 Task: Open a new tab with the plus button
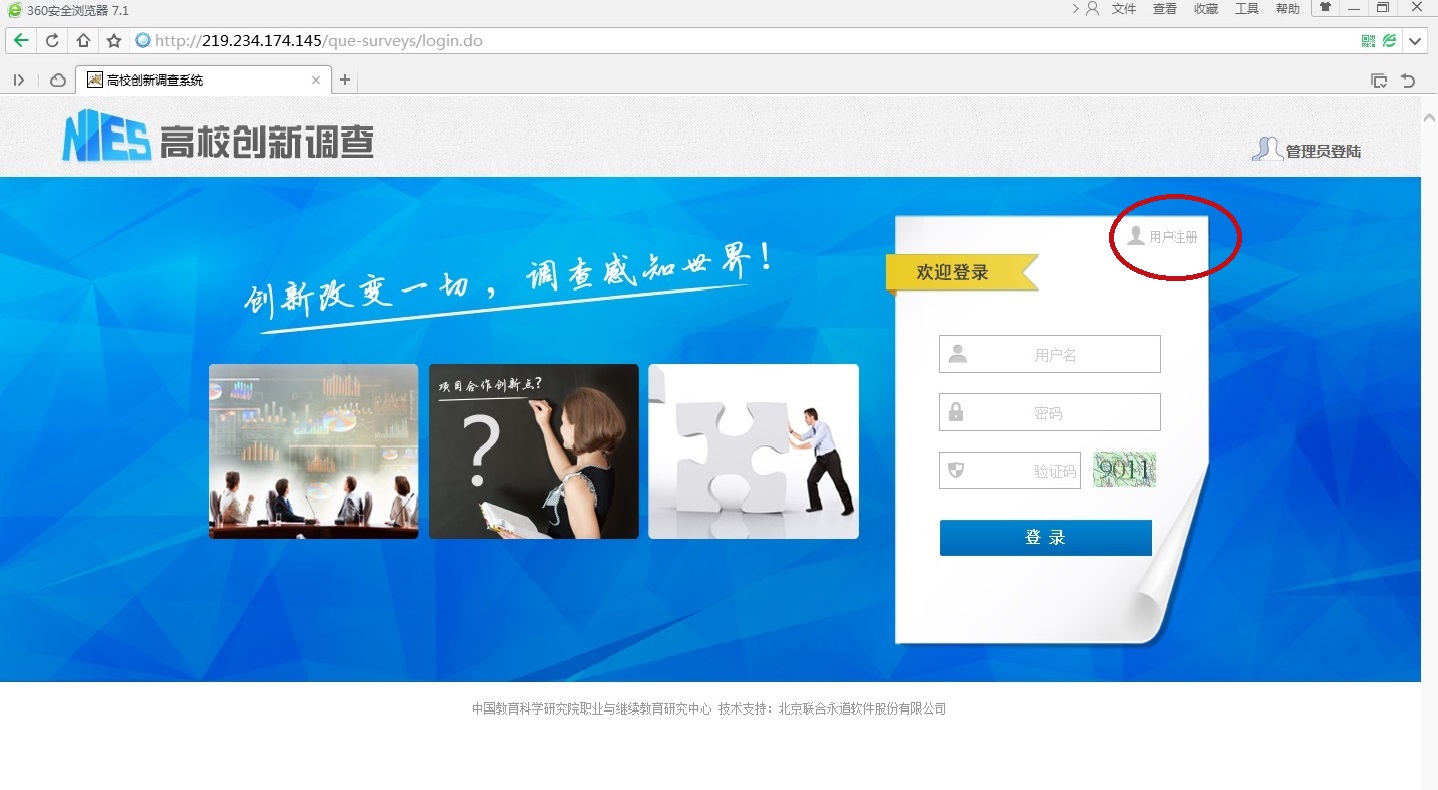pos(344,79)
